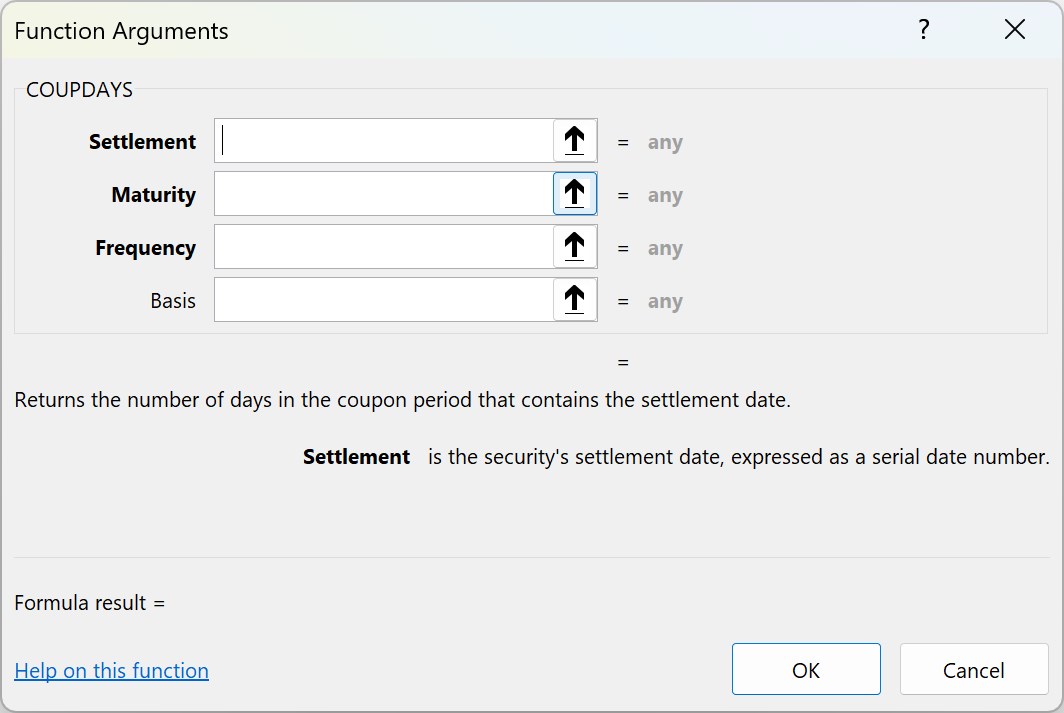The image size is (1064, 713).
Task: Click the question mark help icon
Action: click(924, 29)
